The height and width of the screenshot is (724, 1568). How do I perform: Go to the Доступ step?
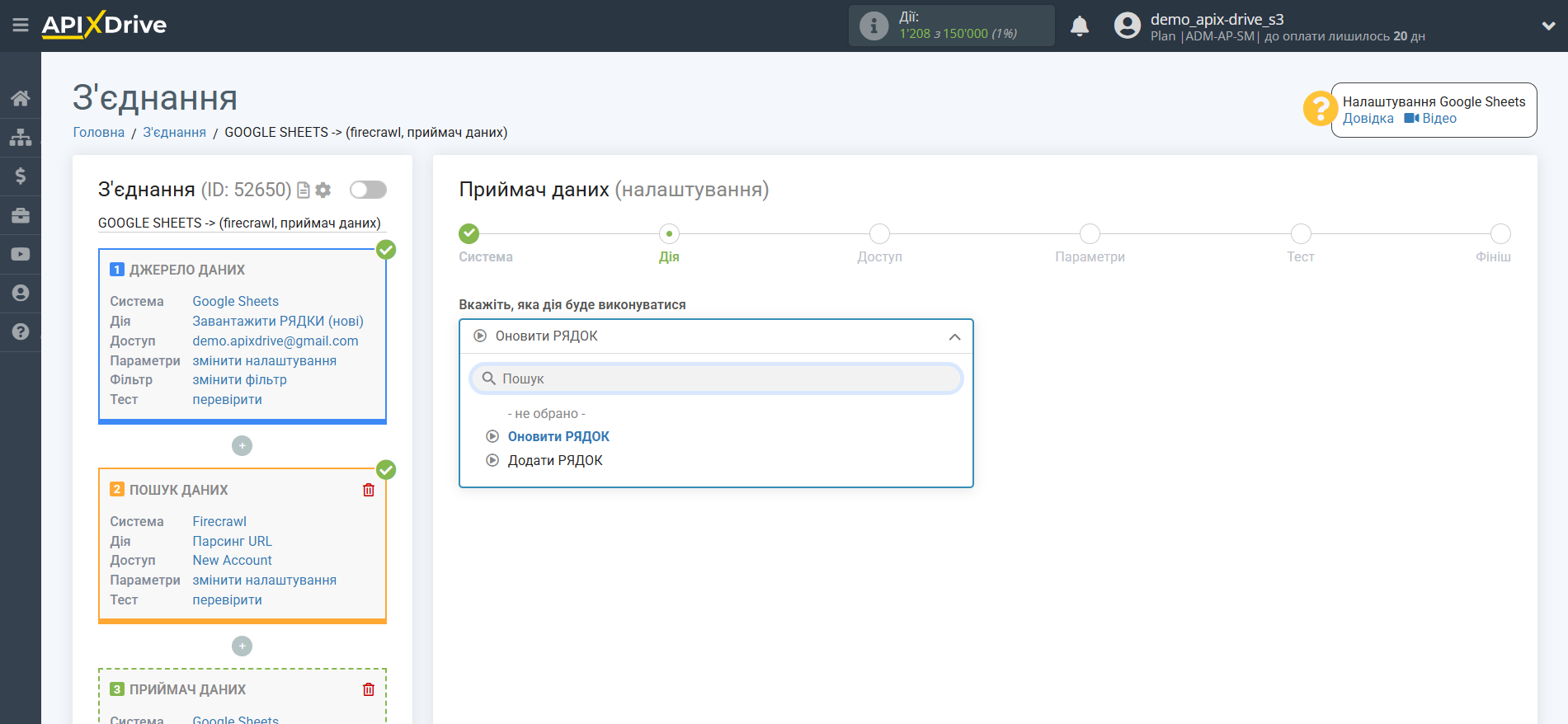pos(879,234)
